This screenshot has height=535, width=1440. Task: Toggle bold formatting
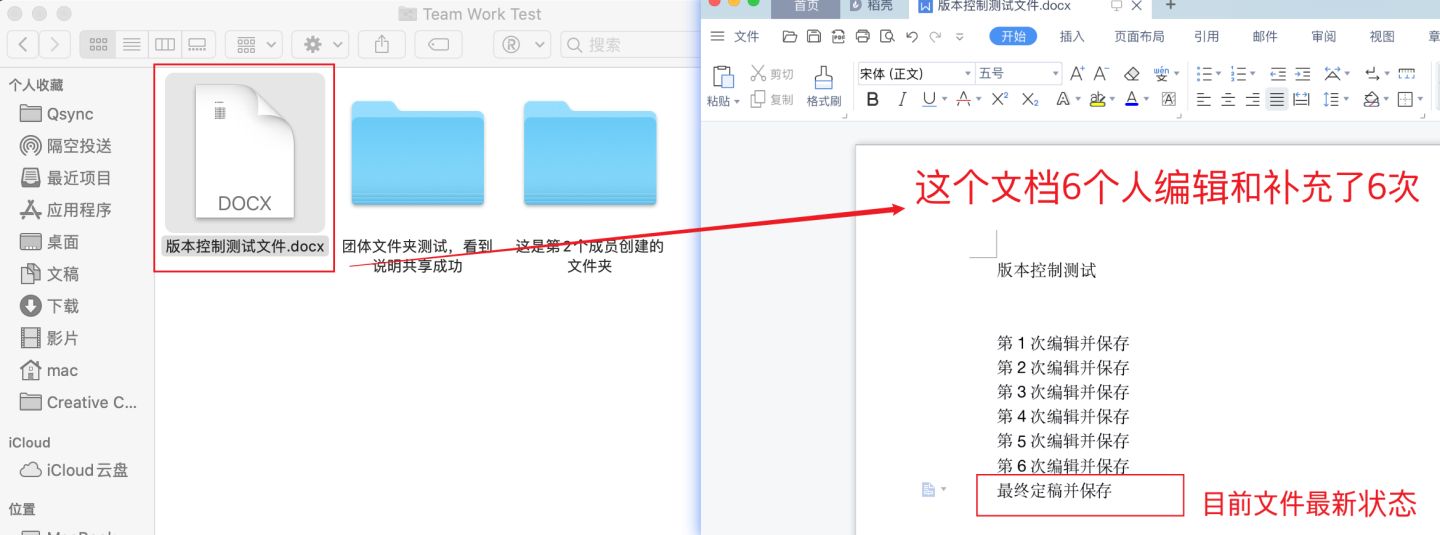[x=873, y=99]
